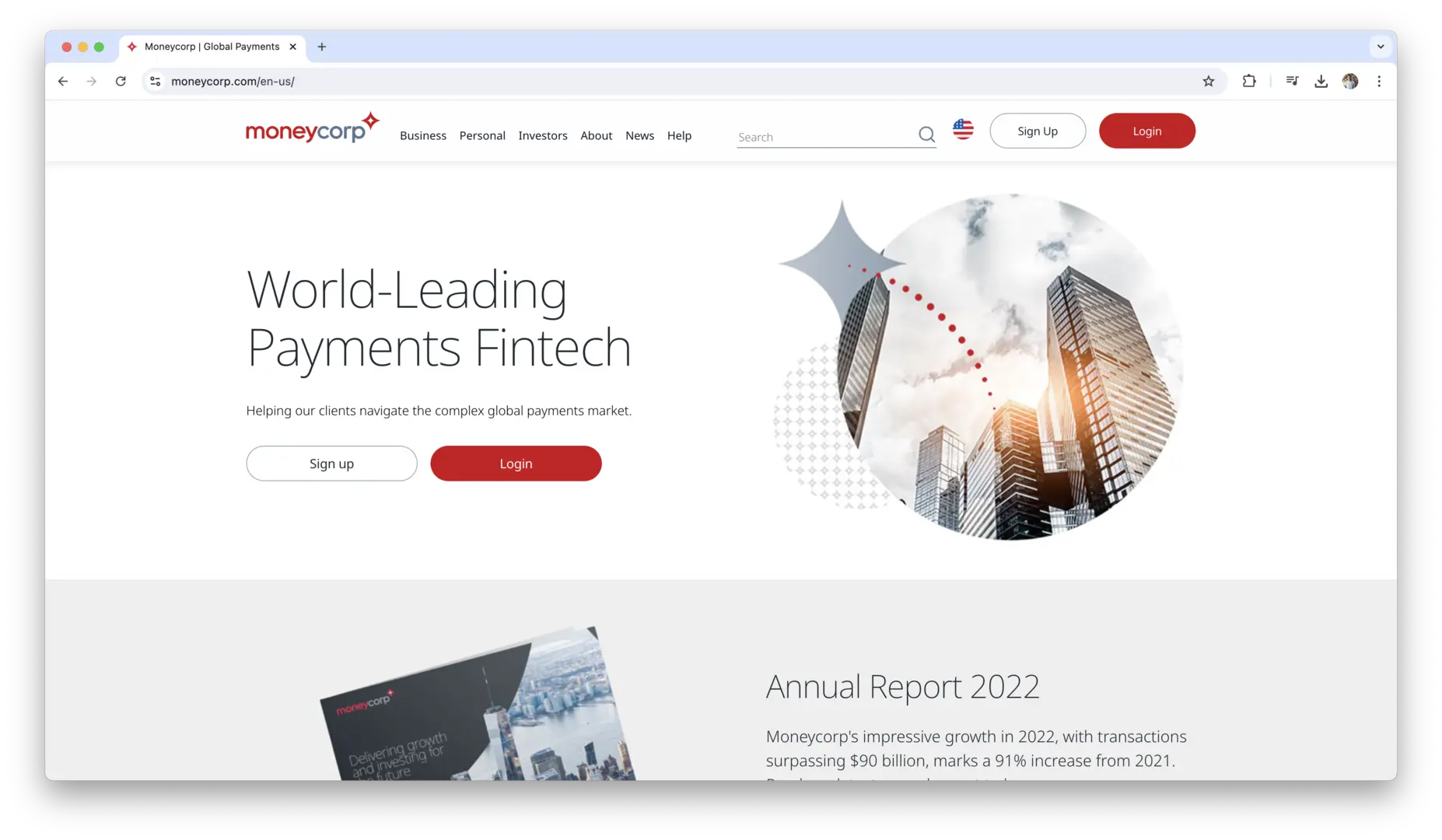Bookmark this page with the star icon

[x=1208, y=81]
